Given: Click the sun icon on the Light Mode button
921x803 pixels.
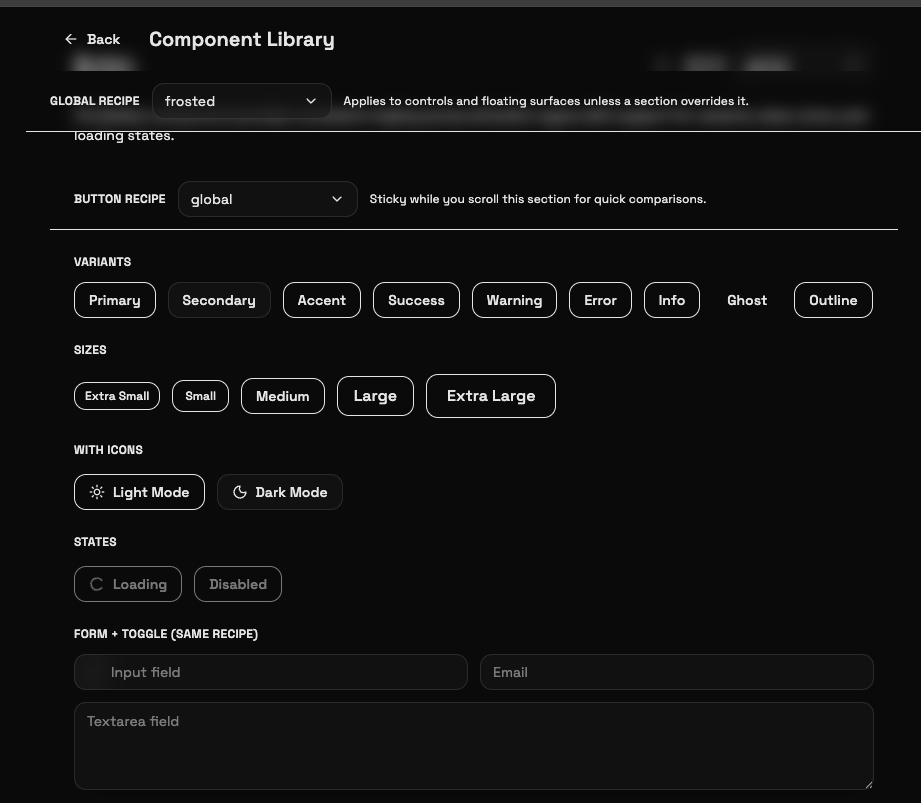Looking at the screenshot, I should 97,492.
